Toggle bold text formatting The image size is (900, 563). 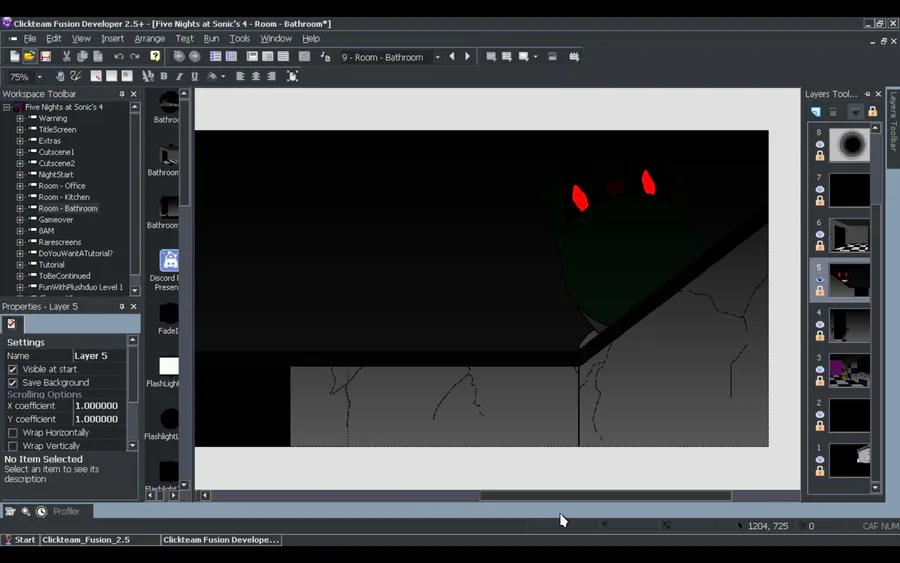coord(164,76)
